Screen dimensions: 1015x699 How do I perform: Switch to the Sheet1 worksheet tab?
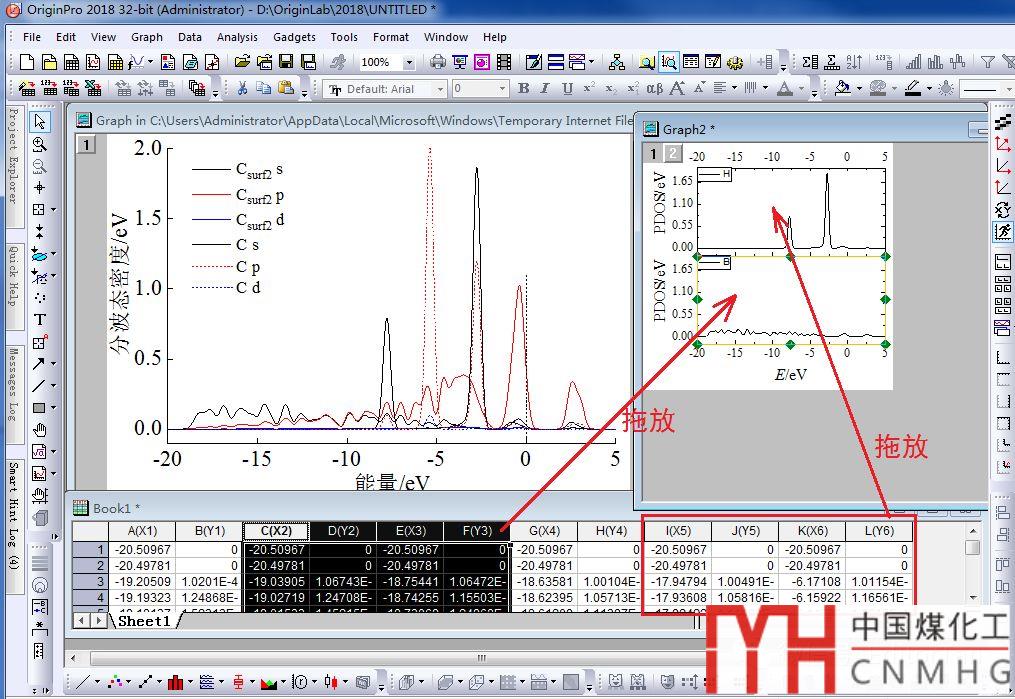[144, 621]
